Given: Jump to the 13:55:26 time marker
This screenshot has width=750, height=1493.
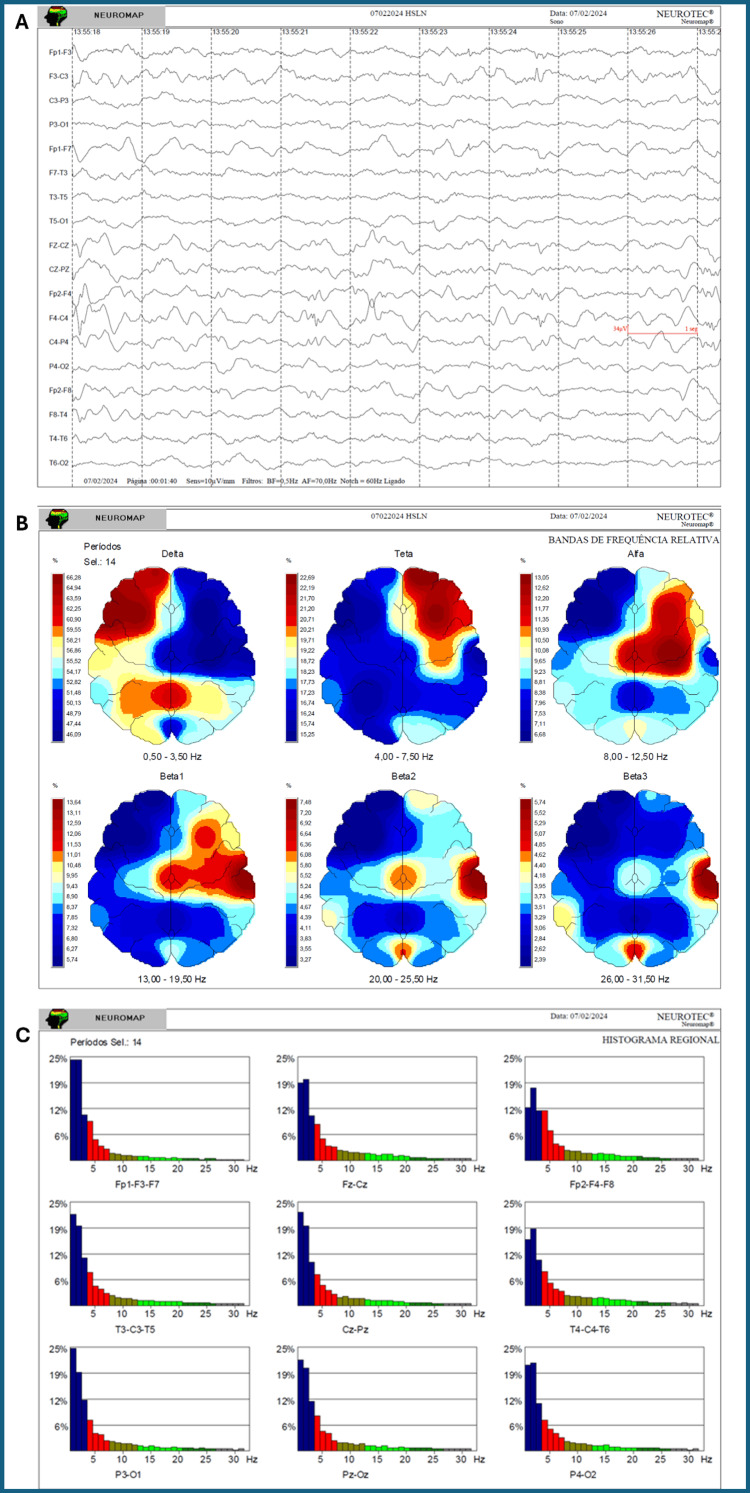Looking at the screenshot, I should (x=643, y=32).
